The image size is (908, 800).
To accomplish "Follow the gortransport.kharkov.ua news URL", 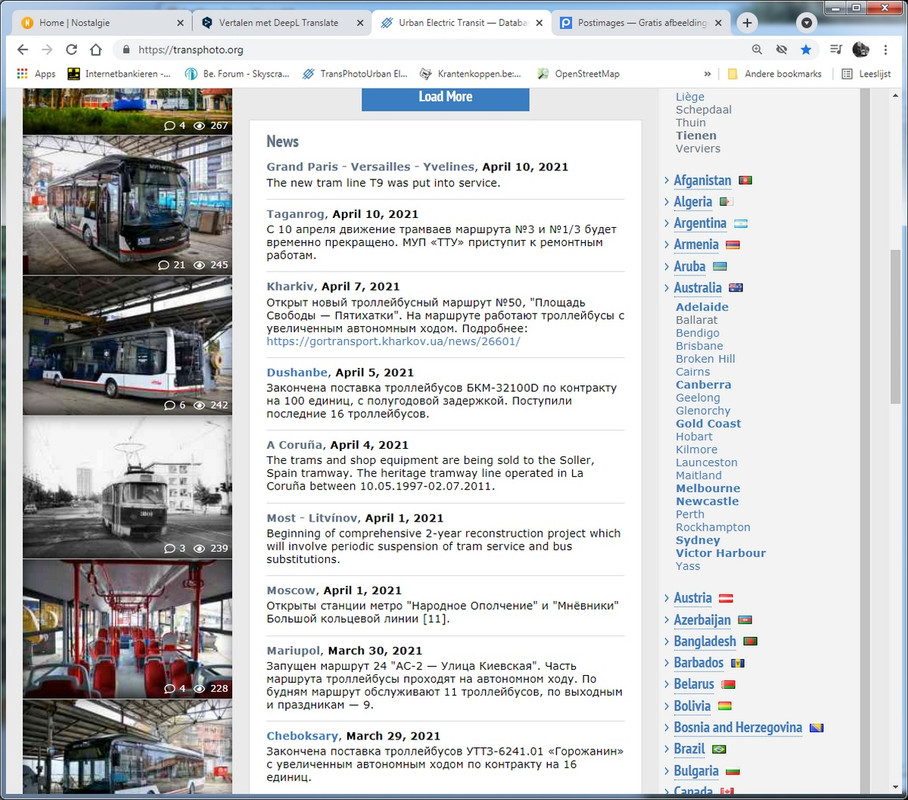I will pos(393,341).
